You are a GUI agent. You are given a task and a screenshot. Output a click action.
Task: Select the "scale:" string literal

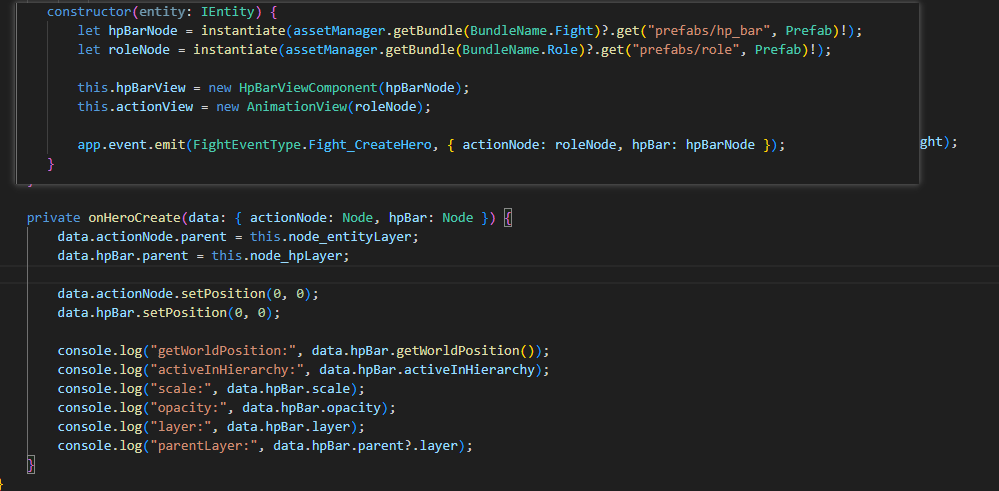coord(181,388)
